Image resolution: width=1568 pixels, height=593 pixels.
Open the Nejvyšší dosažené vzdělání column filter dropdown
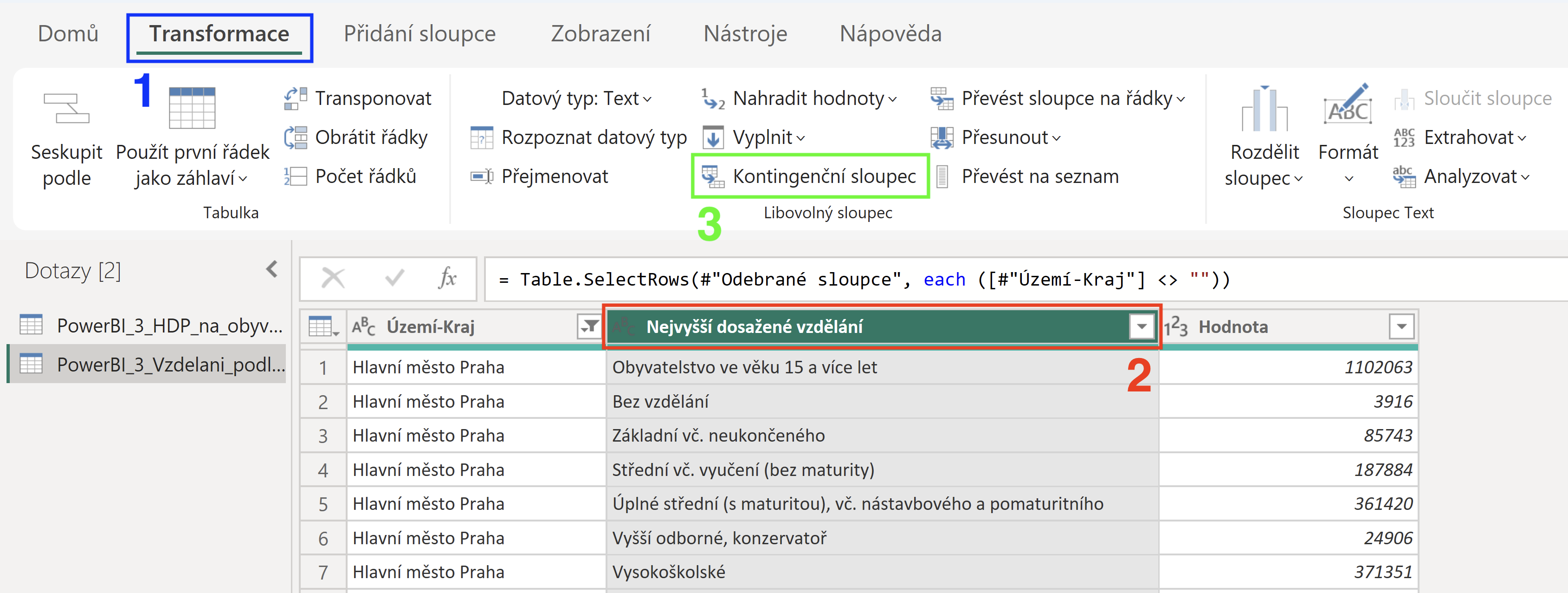(x=1142, y=327)
